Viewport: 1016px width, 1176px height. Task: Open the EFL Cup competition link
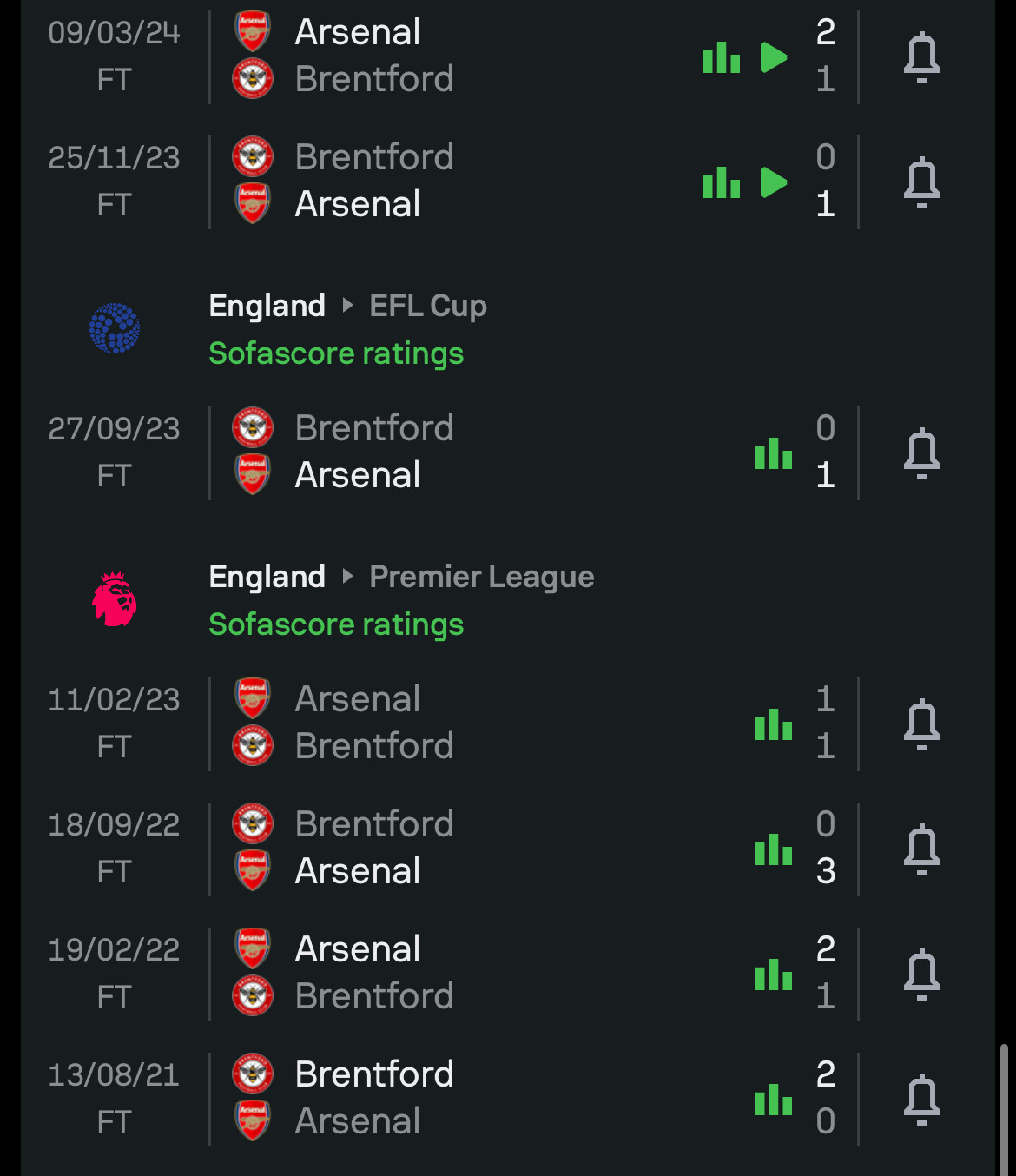pyautogui.click(x=428, y=306)
